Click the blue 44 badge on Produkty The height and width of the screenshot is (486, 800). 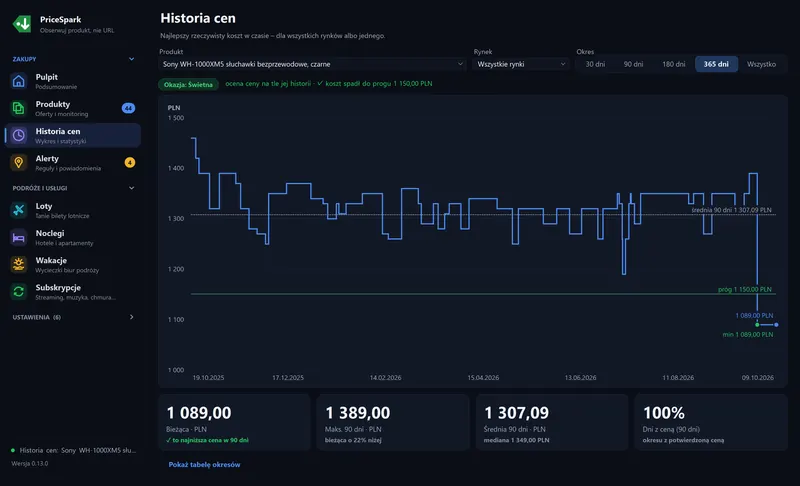tap(128, 108)
